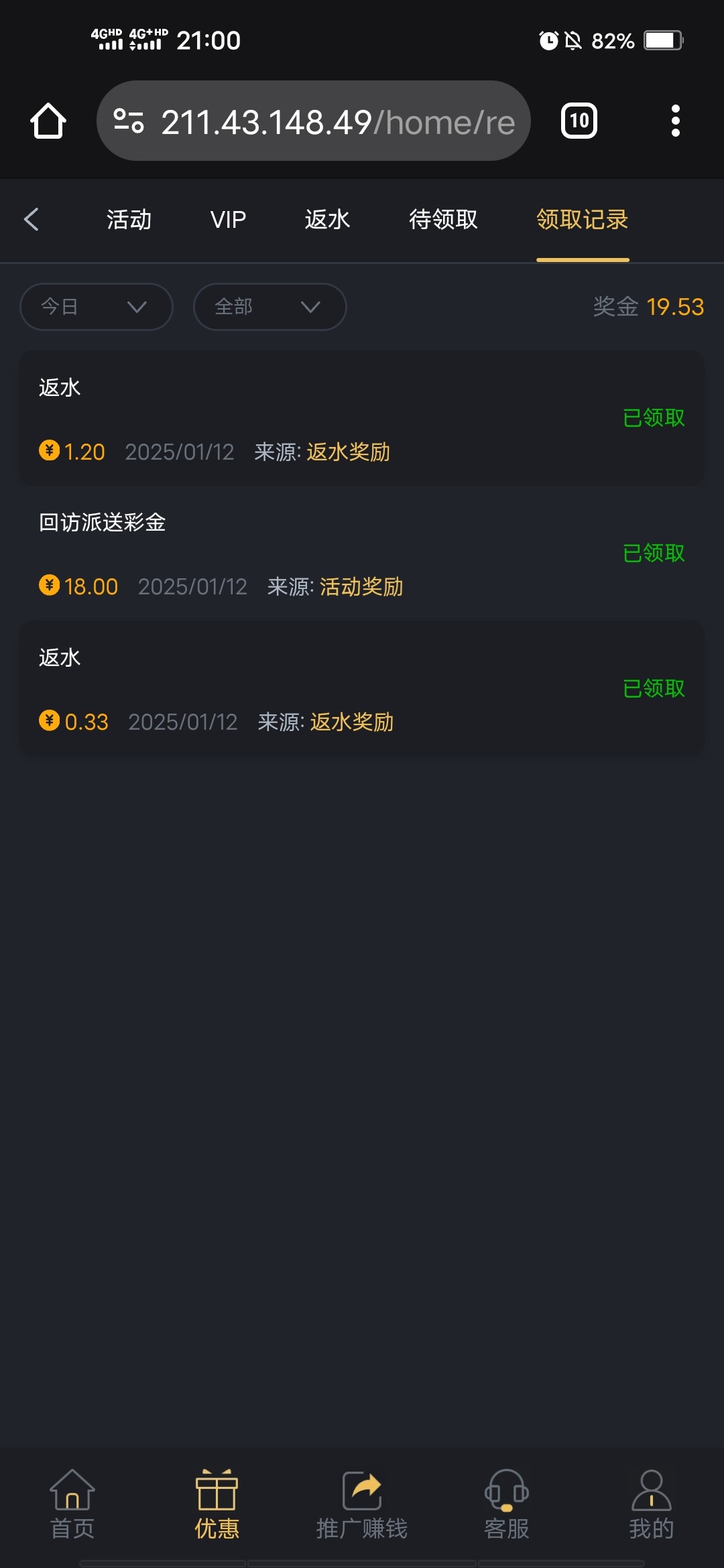724x1568 pixels.
Task: Open the browser tab switcher showing 10
Action: pyautogui.click(x=579, y=121)
